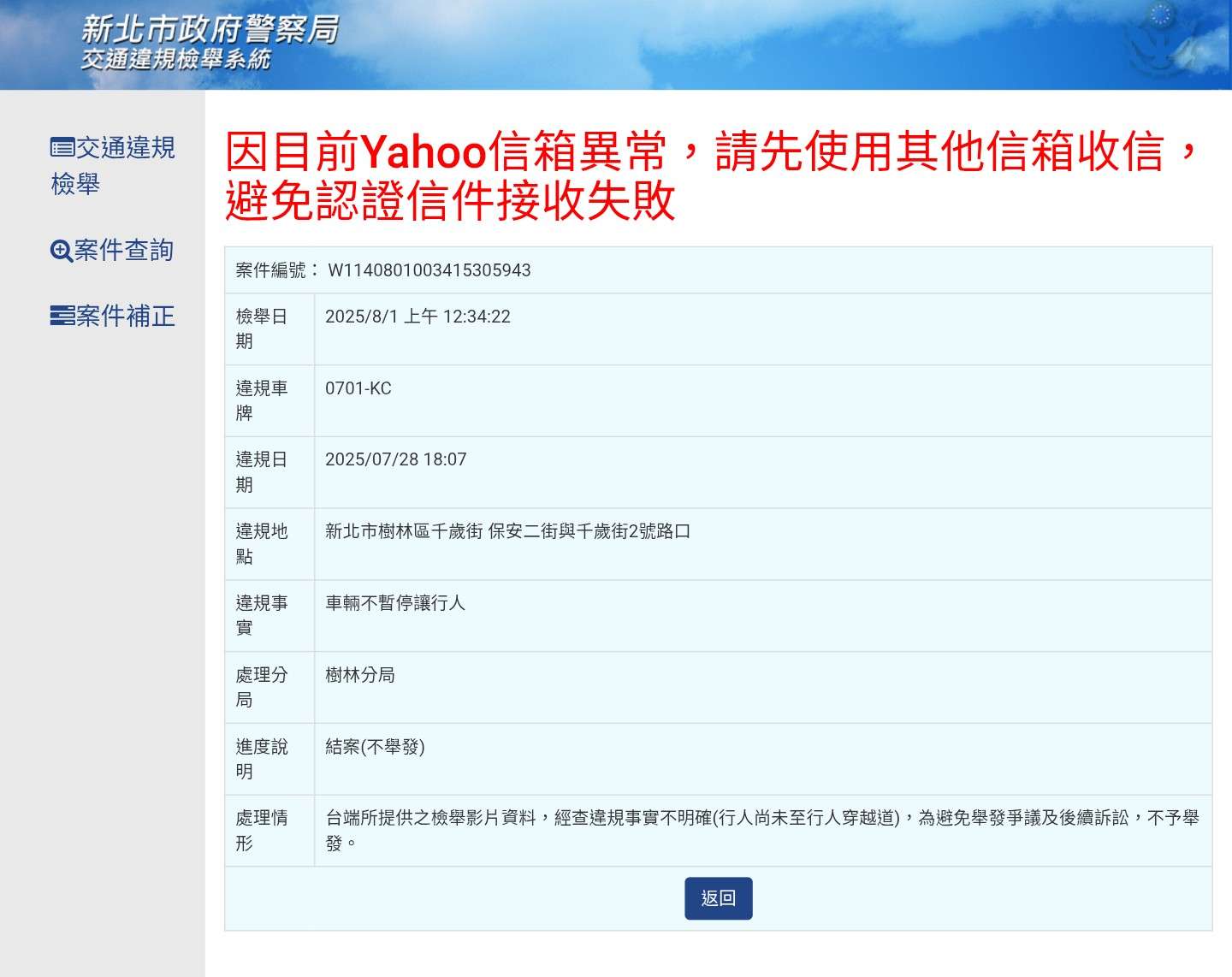This screenshot has height=977, width=1232.
Task: Open 案件查詢 sidebar link
Action: coord(112,250)
